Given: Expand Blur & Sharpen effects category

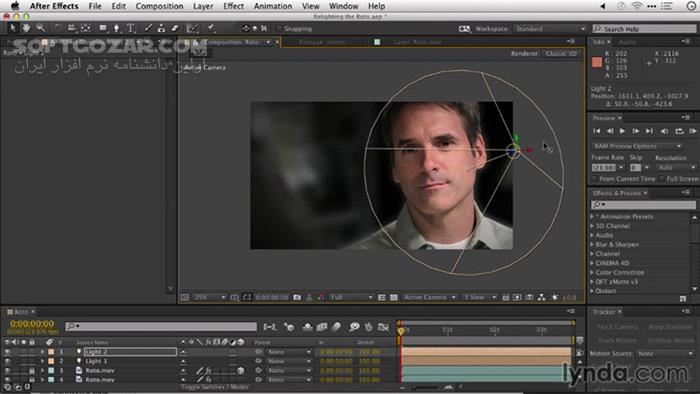Looking at the screenshot, I should click(x=592, y=245).
